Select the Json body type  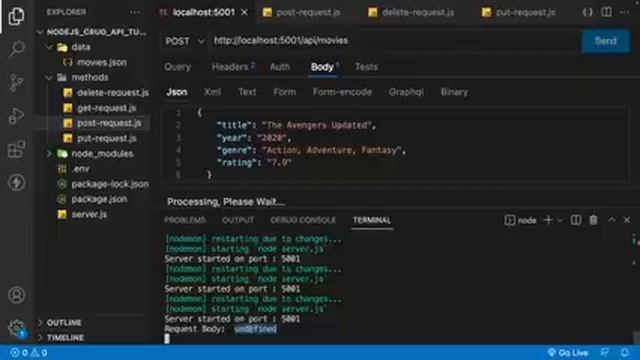[x=177, y=92]
